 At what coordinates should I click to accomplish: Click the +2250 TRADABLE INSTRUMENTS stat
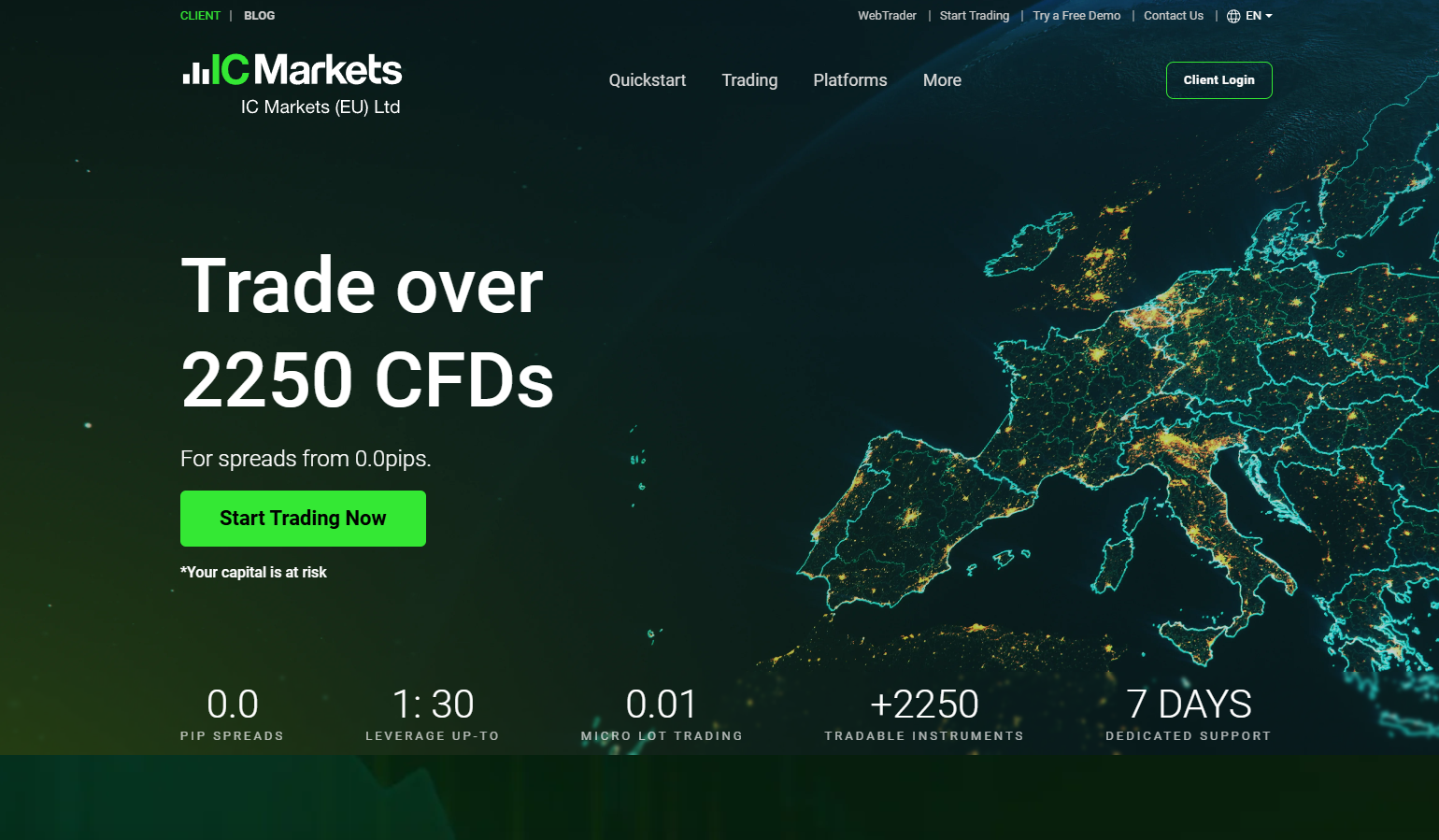[x=924, y=715]
